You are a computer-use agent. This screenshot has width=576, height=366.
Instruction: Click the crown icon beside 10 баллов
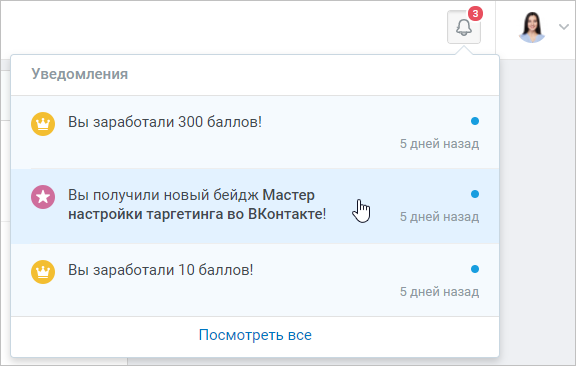point(43,272)
